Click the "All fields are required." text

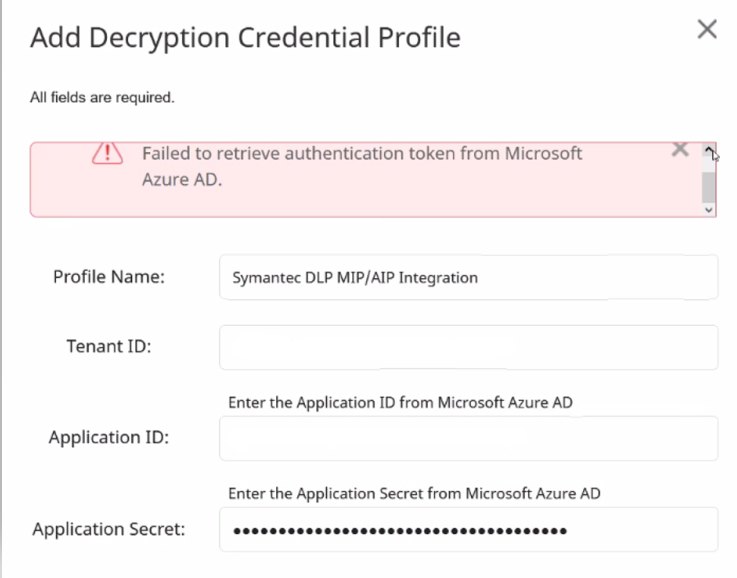click(x=102, y=97)
